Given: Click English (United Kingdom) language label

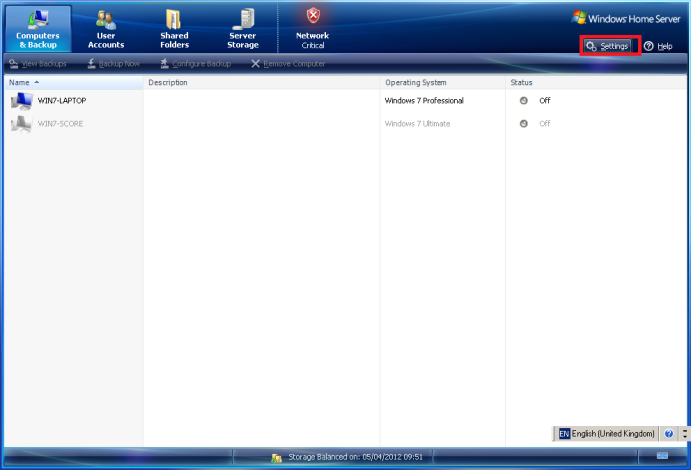Looking at the screenshot, I should (x=613, y=434).
